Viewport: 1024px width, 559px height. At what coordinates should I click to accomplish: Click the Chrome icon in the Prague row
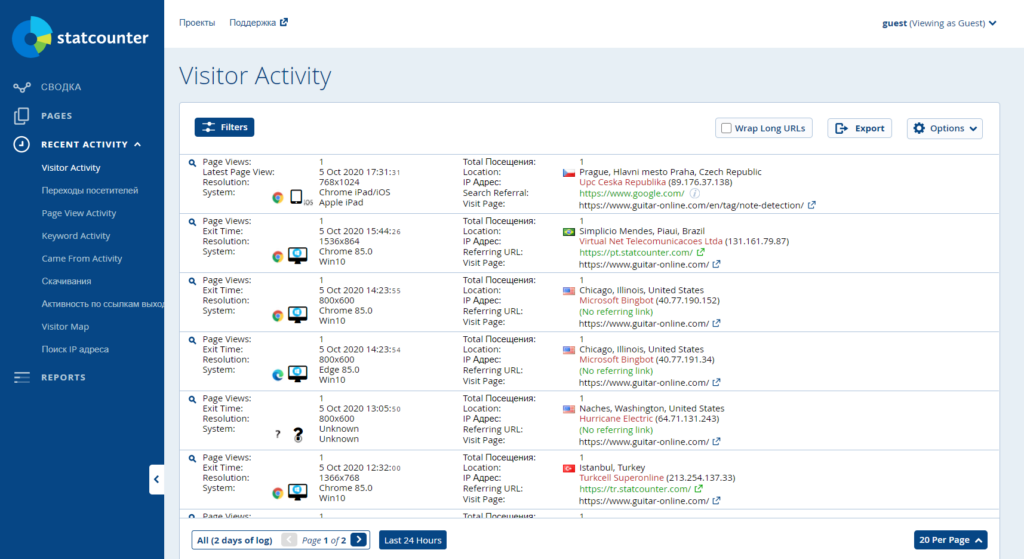tap(278, 197)
